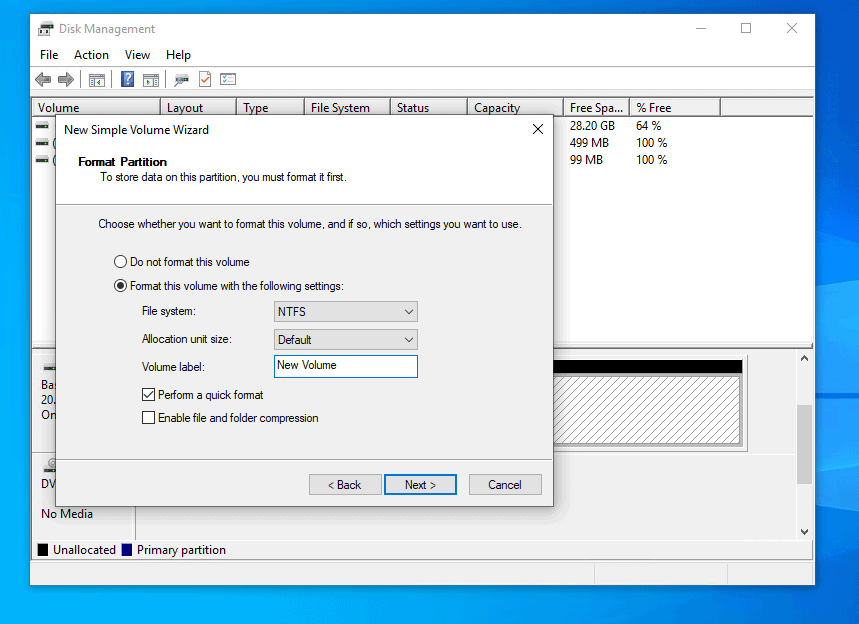859x624 pixels.
Task: Click Show/Hide Console Tree toolbar icon
Action: 97,80
